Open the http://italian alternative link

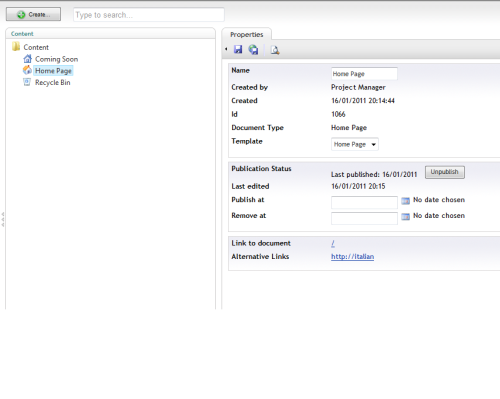pos(352,256)
